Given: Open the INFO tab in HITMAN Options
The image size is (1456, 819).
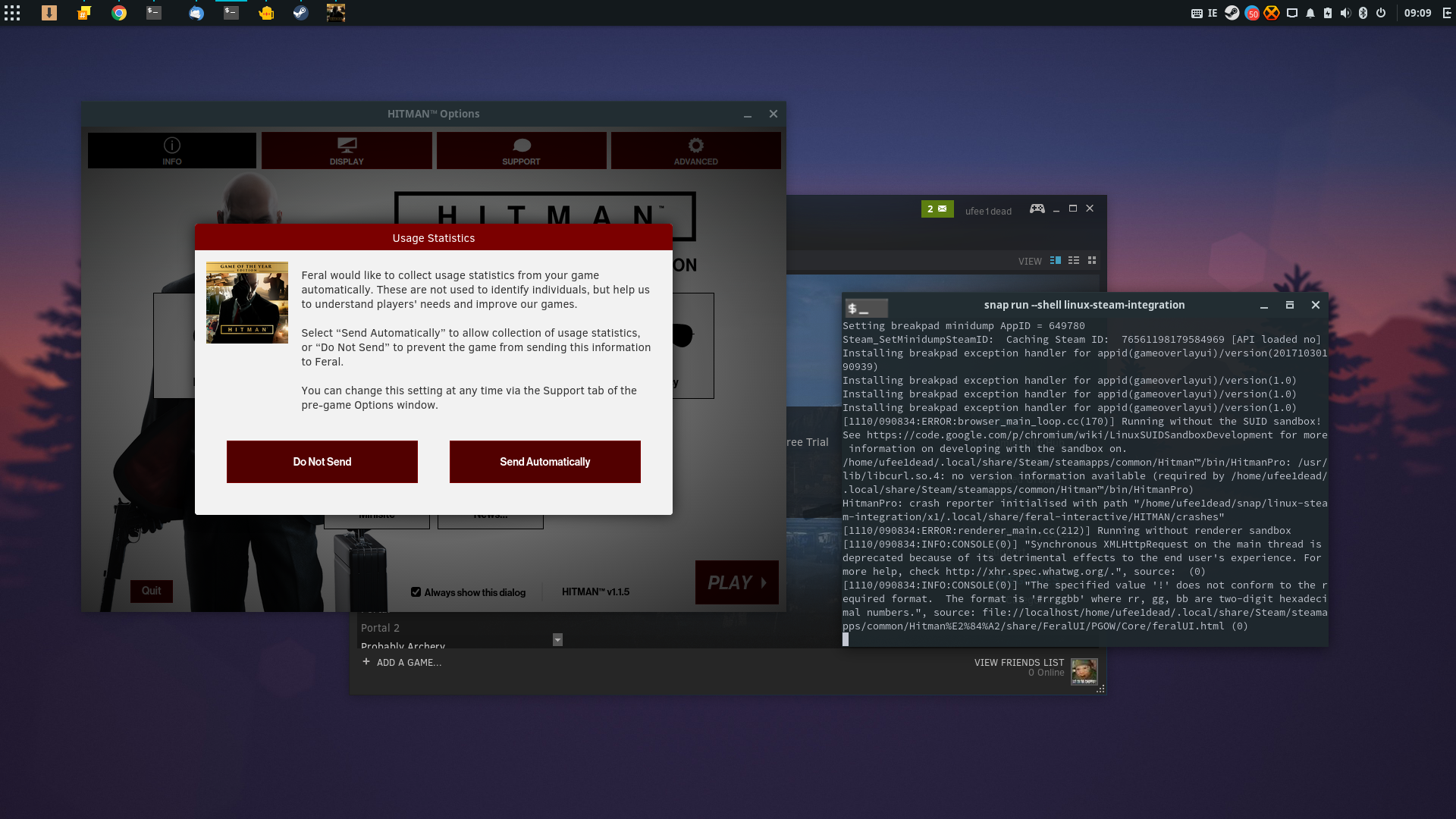Looking at the screenshot, I should (172, 150).
